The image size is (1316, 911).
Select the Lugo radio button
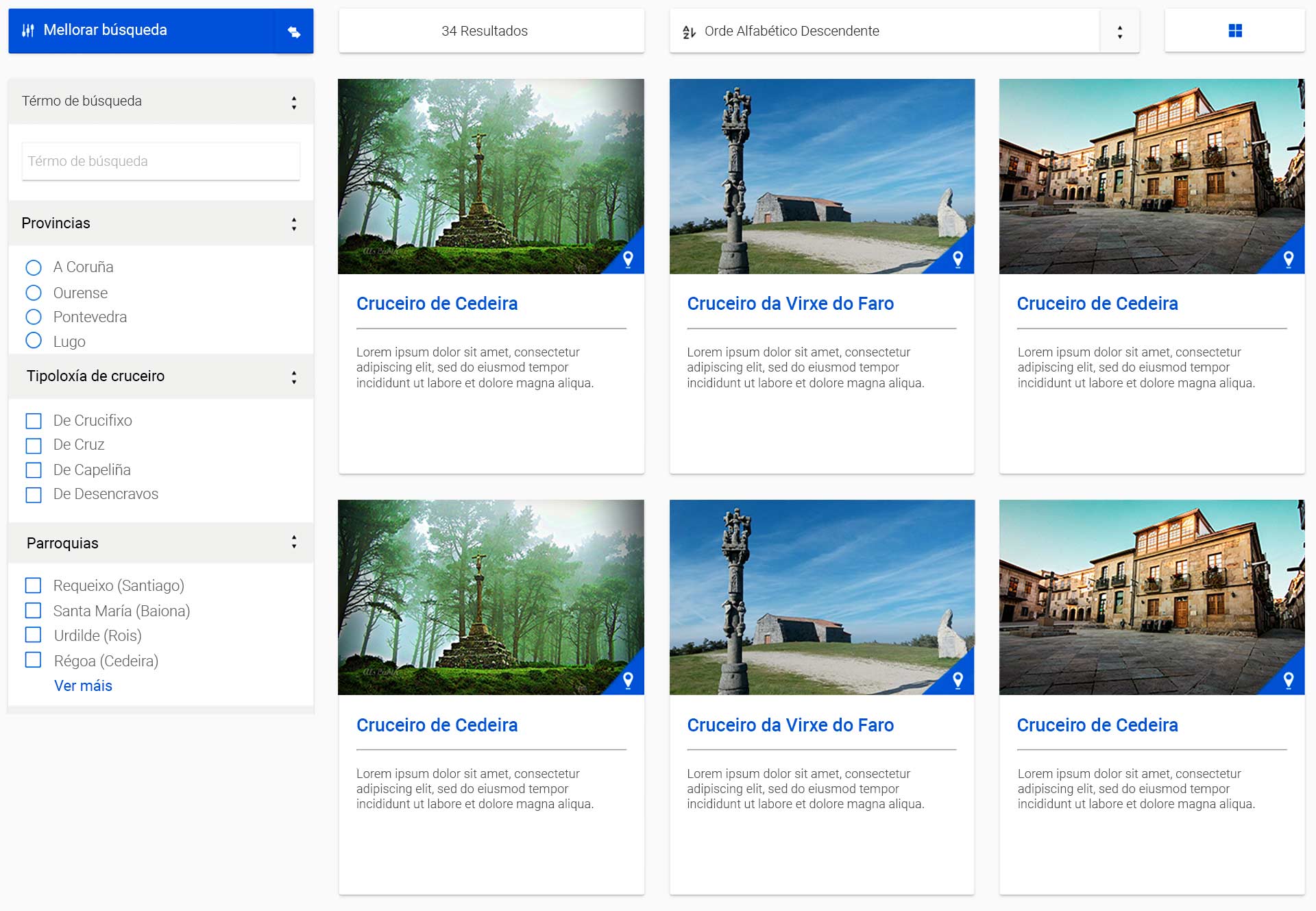pyautogui.click(x=34, y=340)
